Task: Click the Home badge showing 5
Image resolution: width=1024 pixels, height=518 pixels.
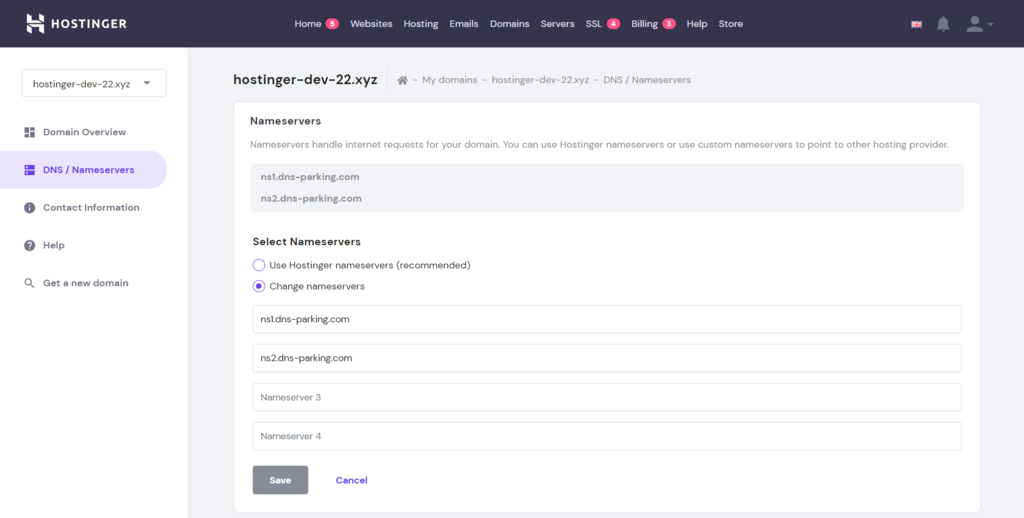Action: coord(332,24)
